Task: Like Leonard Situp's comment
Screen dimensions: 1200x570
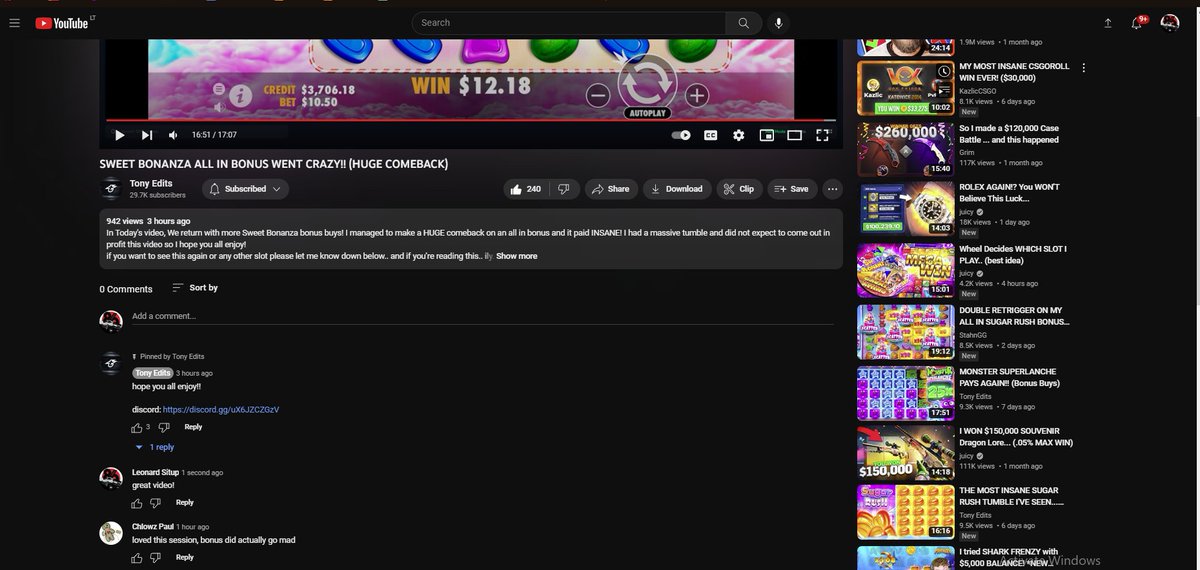Action: [137, 503]
